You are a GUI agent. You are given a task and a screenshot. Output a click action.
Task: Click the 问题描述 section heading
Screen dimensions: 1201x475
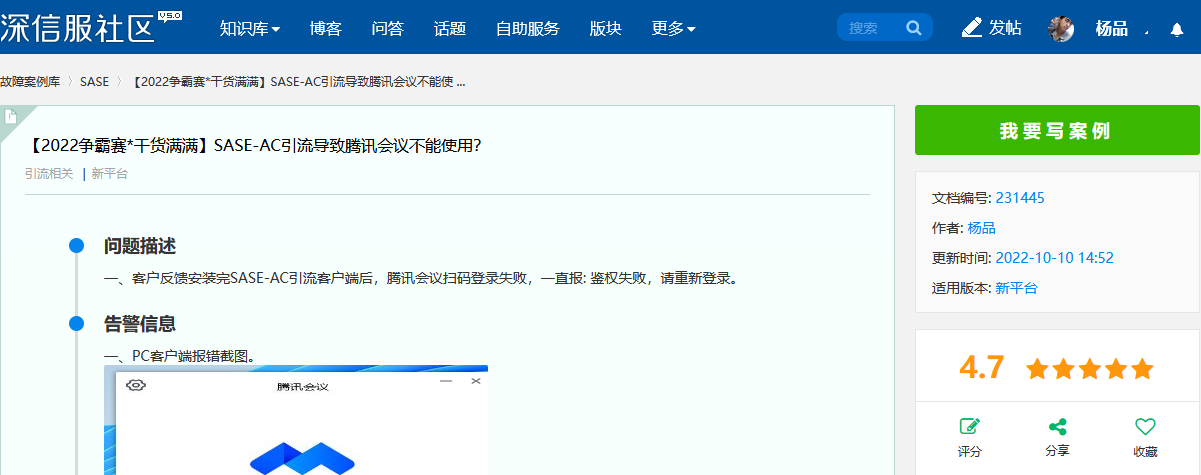tap(140, 246)
